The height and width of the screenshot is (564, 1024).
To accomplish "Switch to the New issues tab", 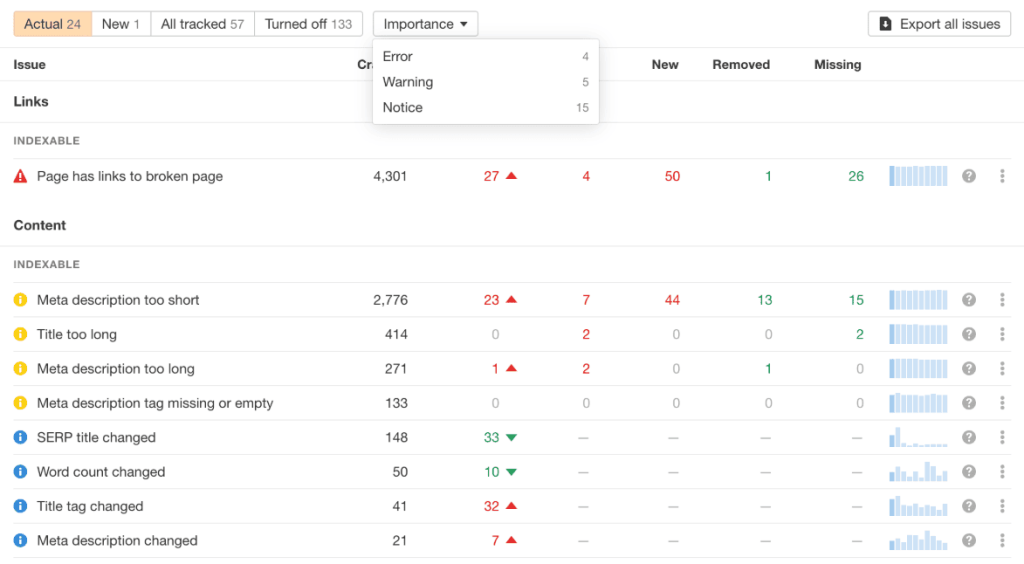I will click(x=121, y=24).
